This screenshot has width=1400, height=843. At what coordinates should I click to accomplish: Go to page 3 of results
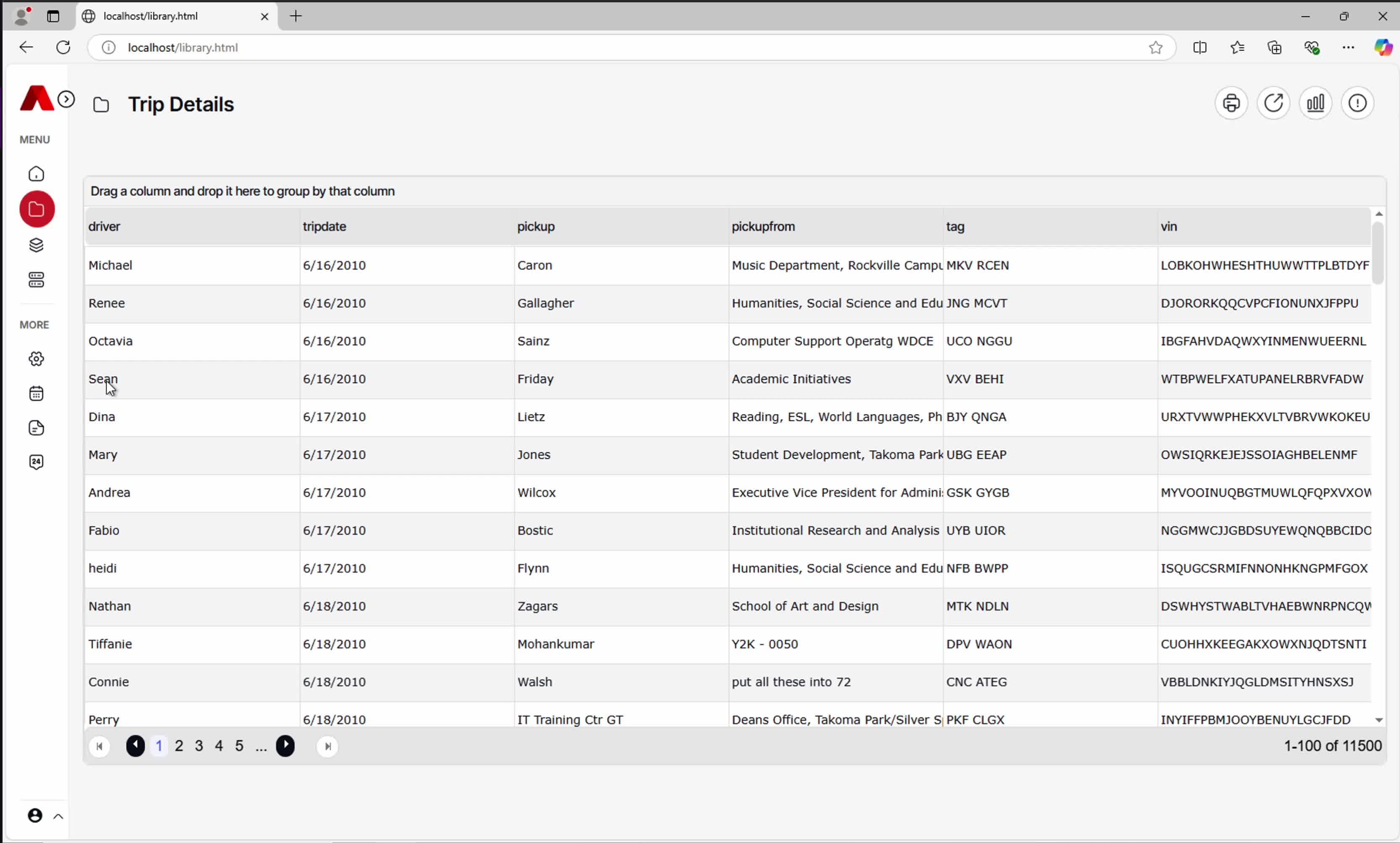point(199,746)
